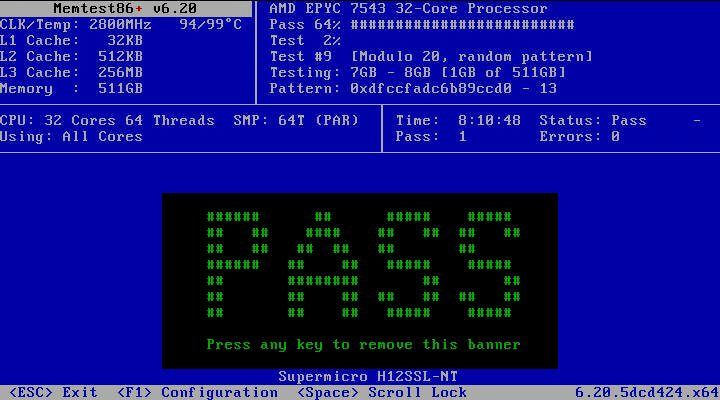Click the Using: All Cores line
This screenshot has height=400, width=720.
72,136
